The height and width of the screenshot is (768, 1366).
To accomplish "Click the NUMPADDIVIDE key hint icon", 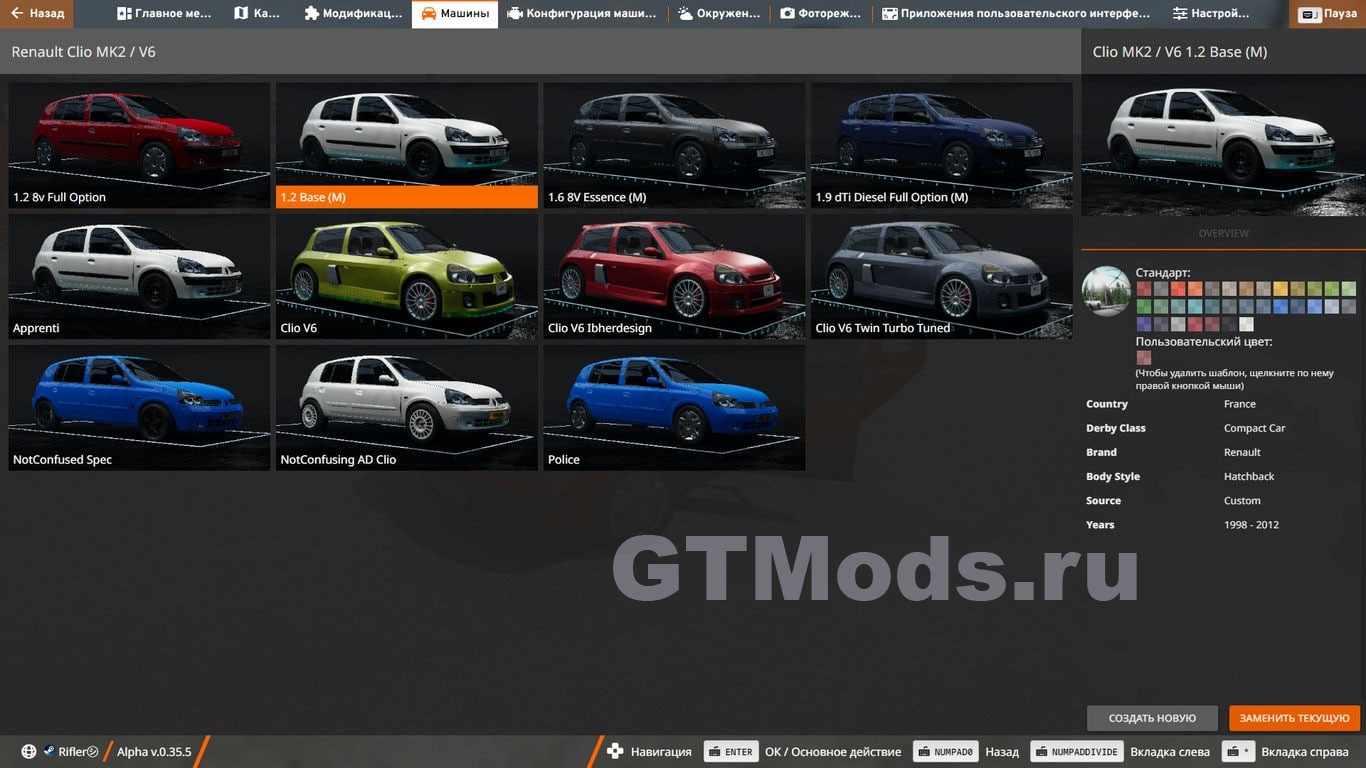I will click(1076, 752).
